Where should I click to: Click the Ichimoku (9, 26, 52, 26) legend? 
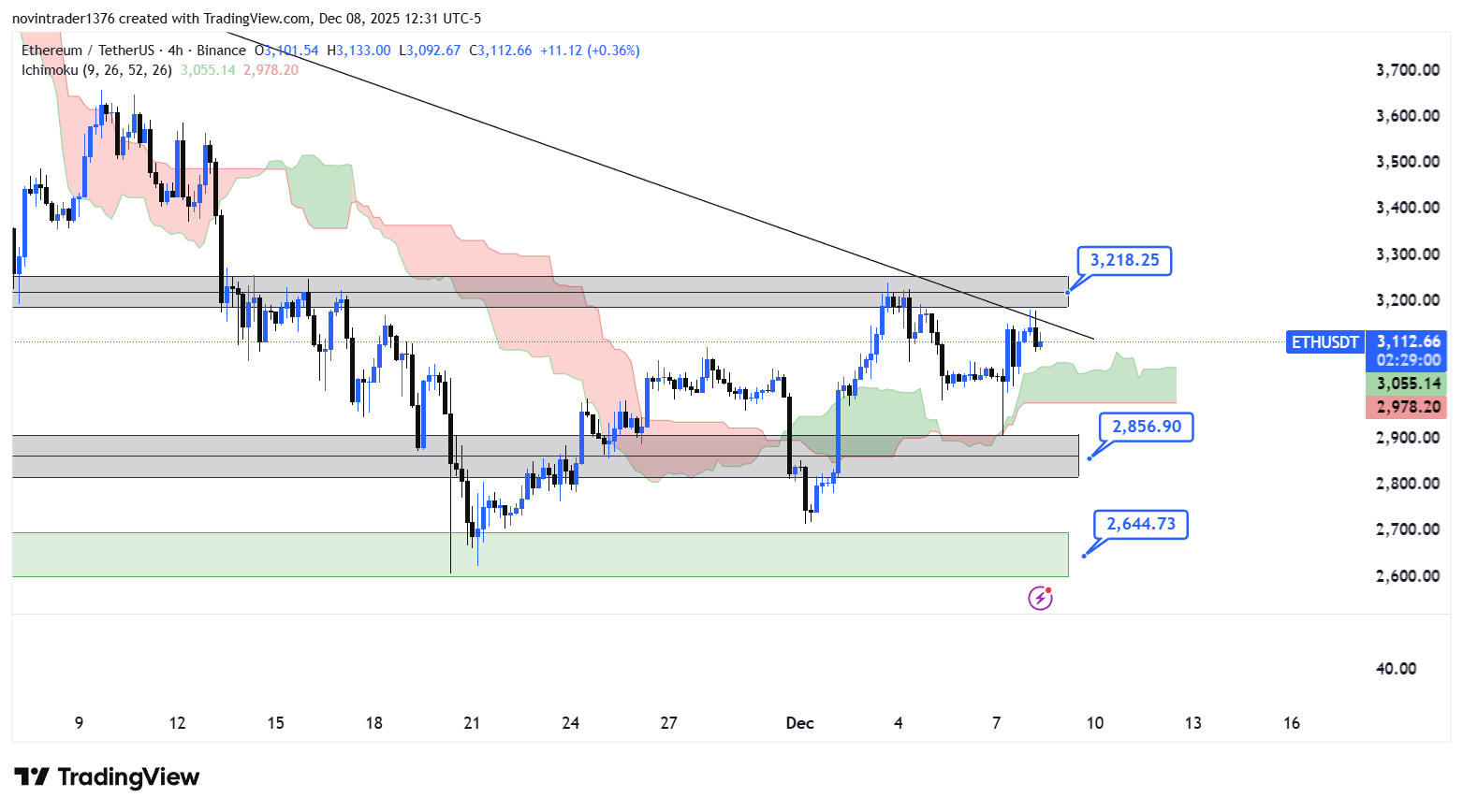[x=96, y=70]
